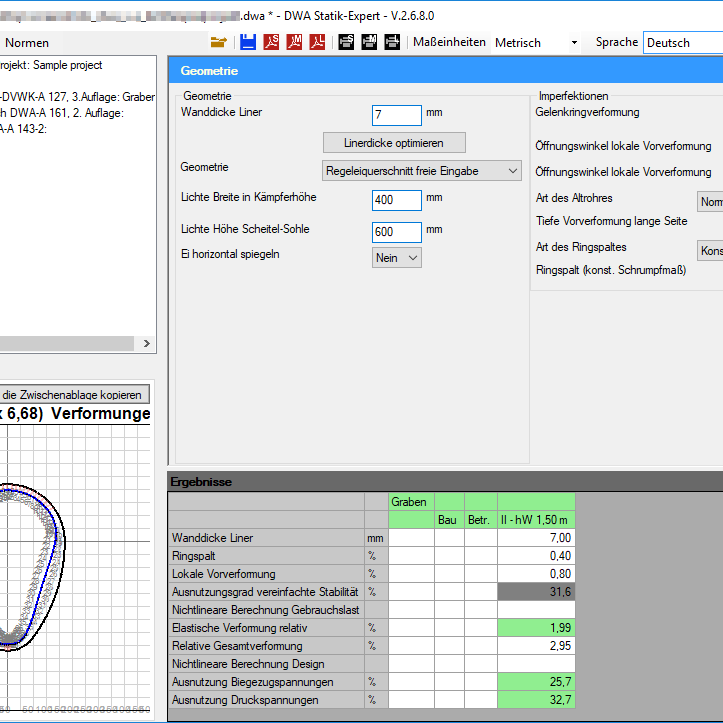This screenshot has height=723, width=723.
Task: Export medium PDF report (M icon)
Action: point(295,42)
